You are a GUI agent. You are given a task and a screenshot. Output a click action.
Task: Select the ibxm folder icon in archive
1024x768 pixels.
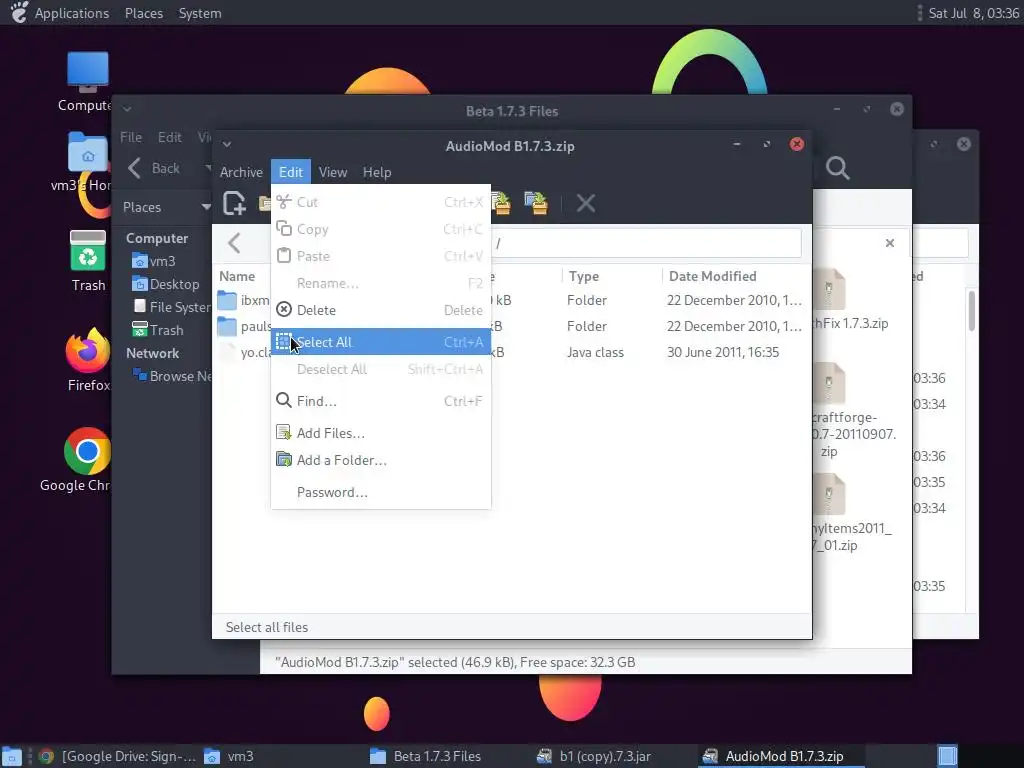point(227,300)
